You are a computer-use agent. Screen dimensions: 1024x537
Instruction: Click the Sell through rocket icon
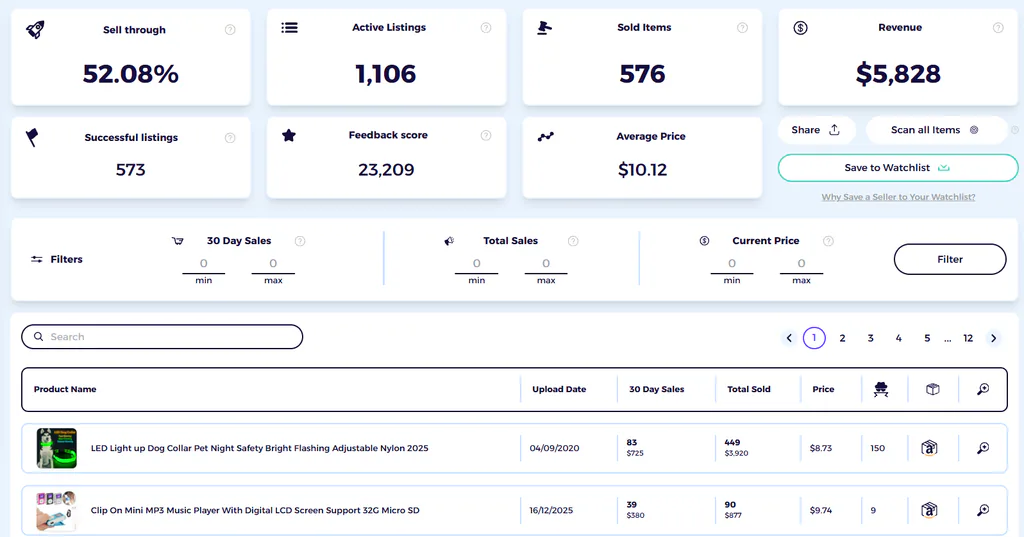35,29
